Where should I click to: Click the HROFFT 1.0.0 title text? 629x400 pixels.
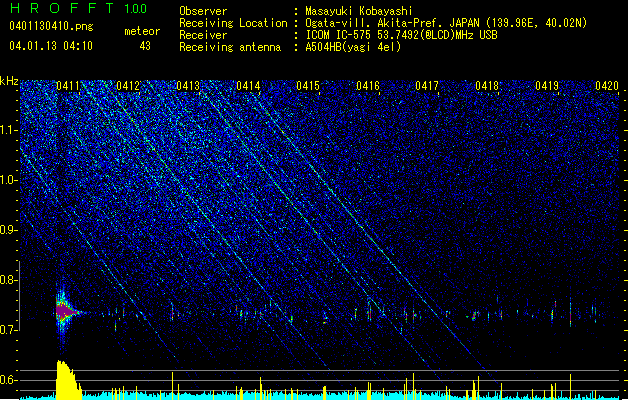[x=78, y=8]
